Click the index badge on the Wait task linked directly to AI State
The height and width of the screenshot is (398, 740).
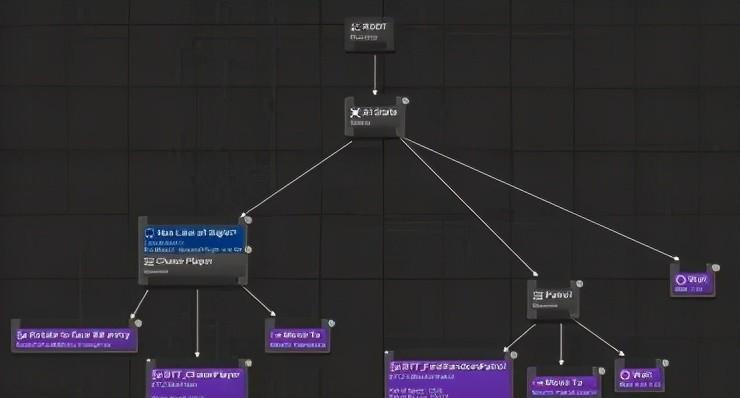click(715, 268)
